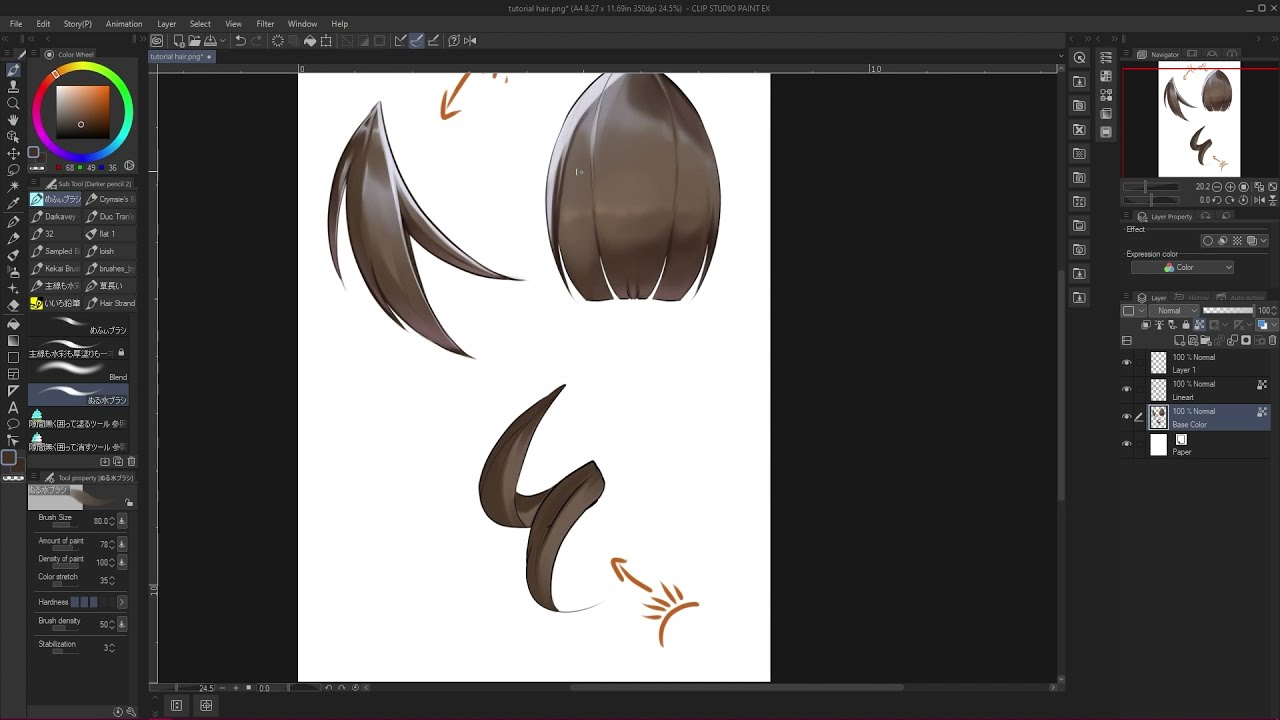Click the Open file folder icon
The image size is (1280, 720).
pyautogui.click(x=194, y=41)
